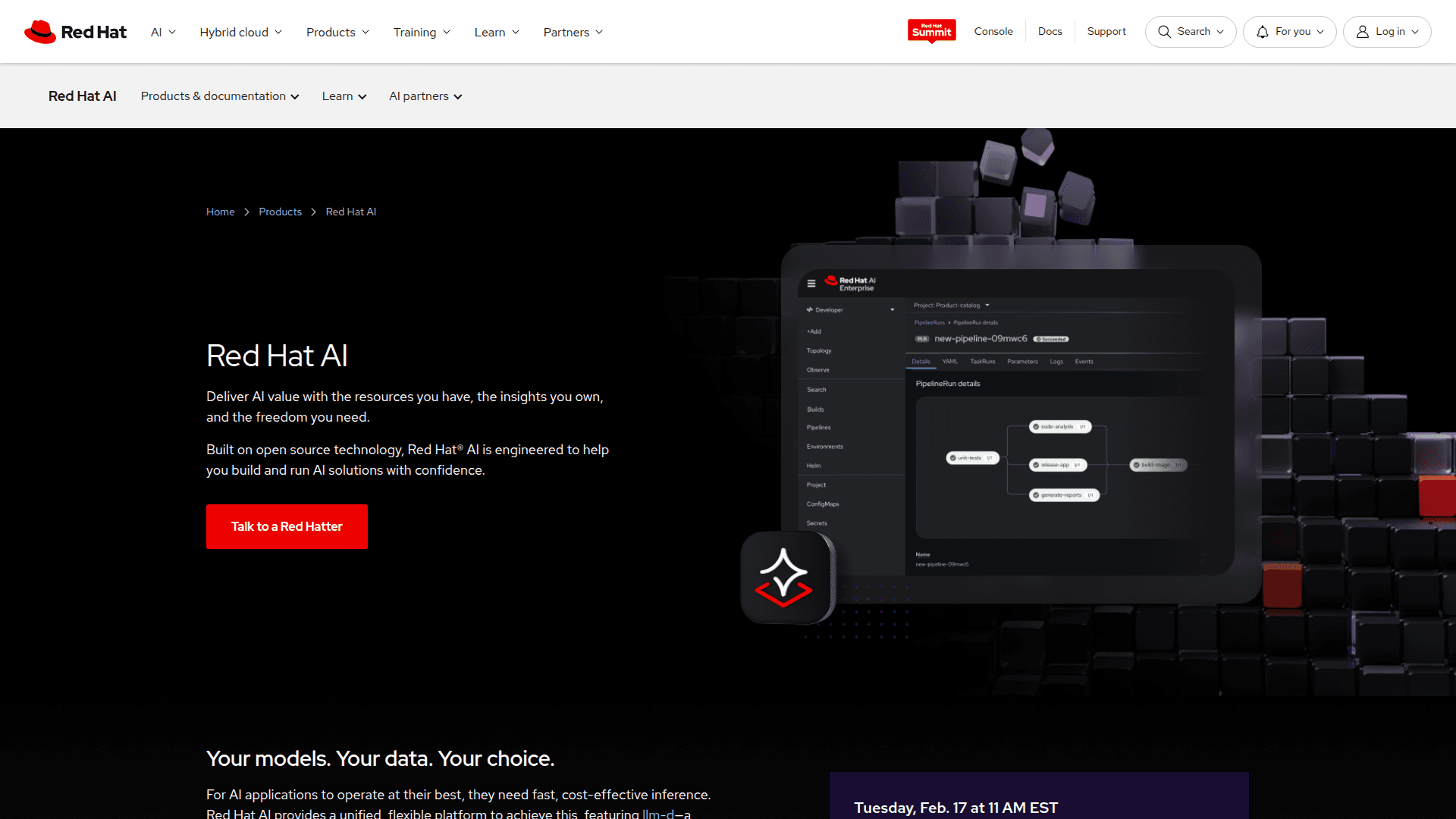1456x819 pixels.
Task: Expand the Hybrid cloud dropdown
Action: coord(240,32)
